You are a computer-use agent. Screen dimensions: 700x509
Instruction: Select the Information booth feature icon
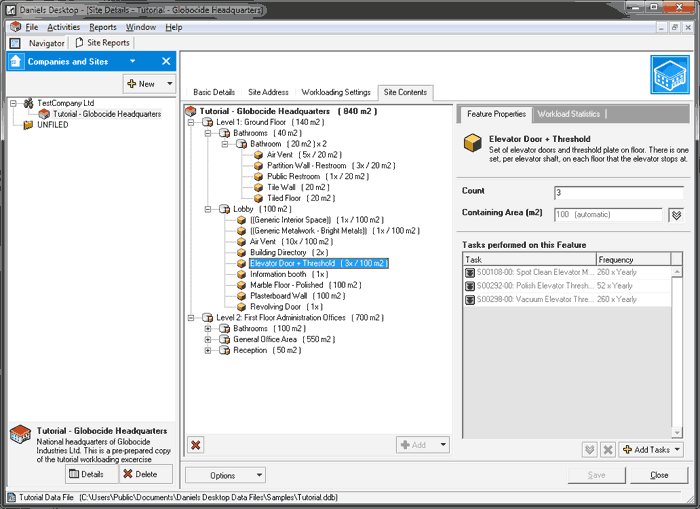(242, 274)
